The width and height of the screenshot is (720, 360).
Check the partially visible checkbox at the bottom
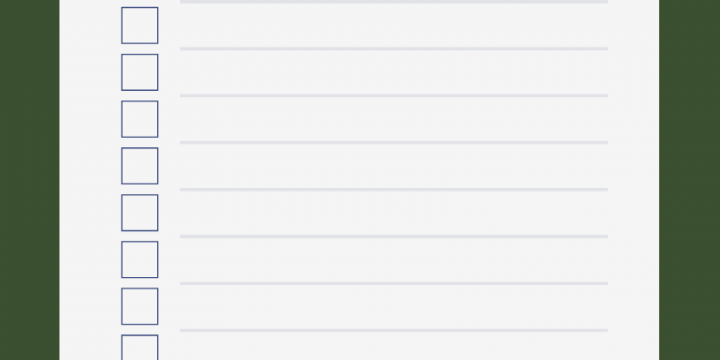[140, 347]
